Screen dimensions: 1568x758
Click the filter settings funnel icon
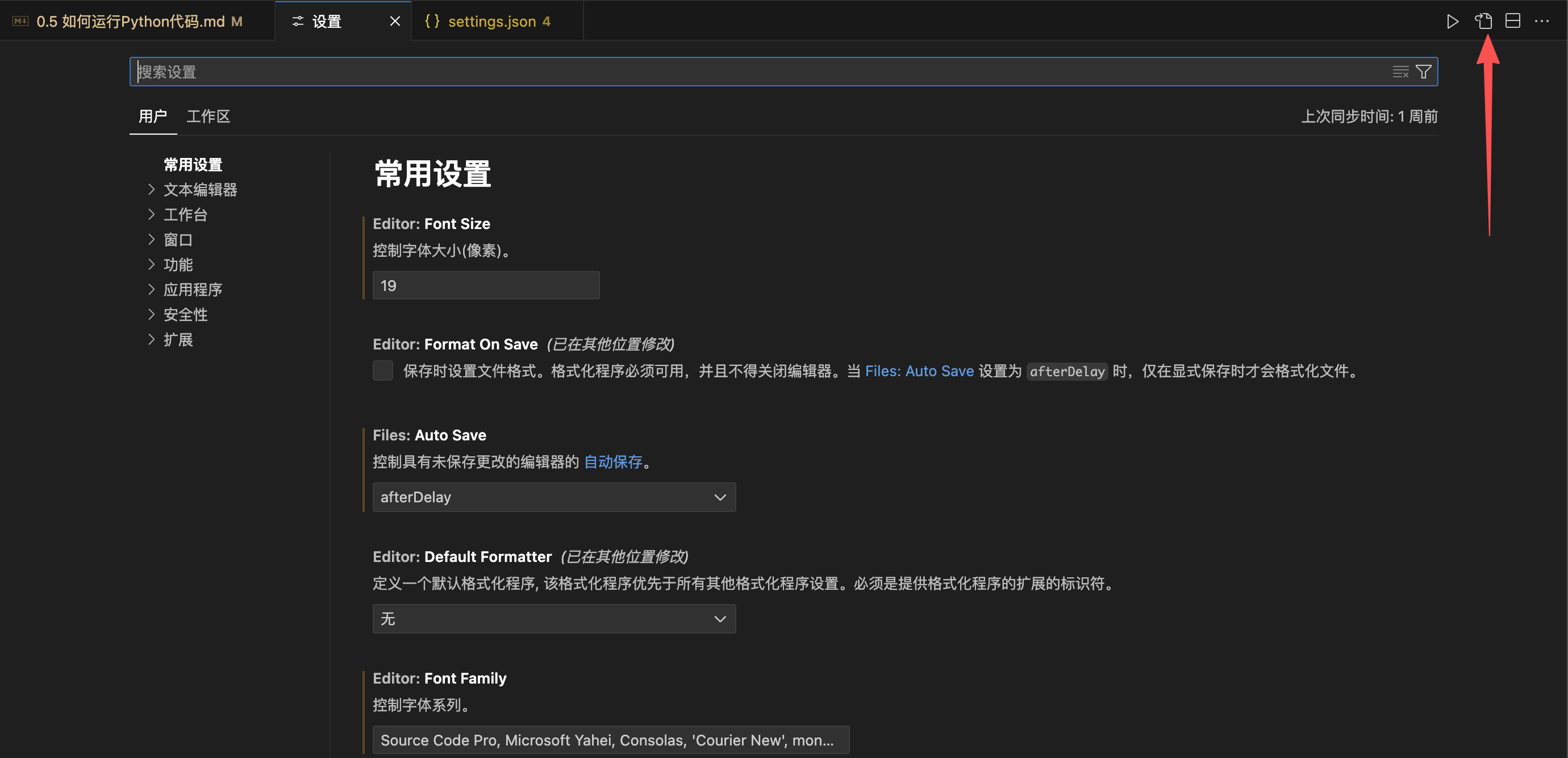(1424, 72)
